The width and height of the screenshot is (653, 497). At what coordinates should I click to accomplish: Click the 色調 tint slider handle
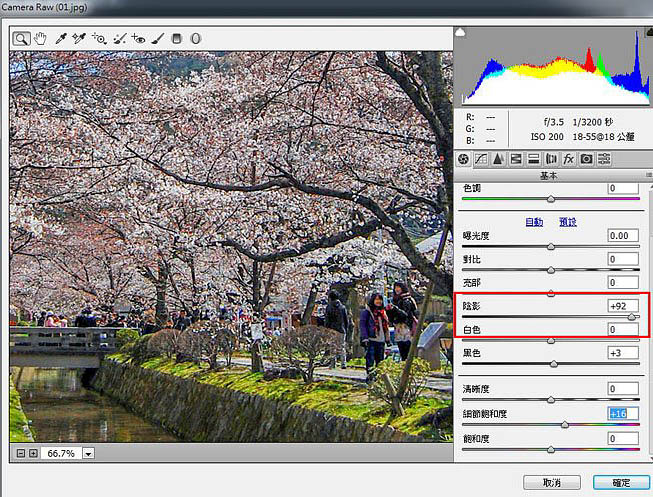551,199
